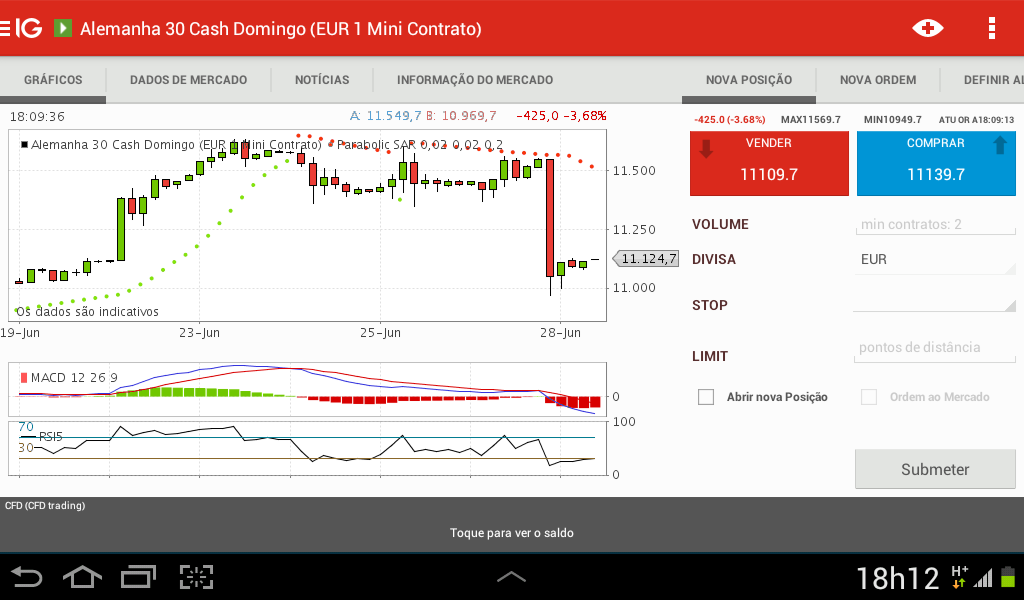
Task: Tap the candlestick price chart
Action: tap(307, 225)
